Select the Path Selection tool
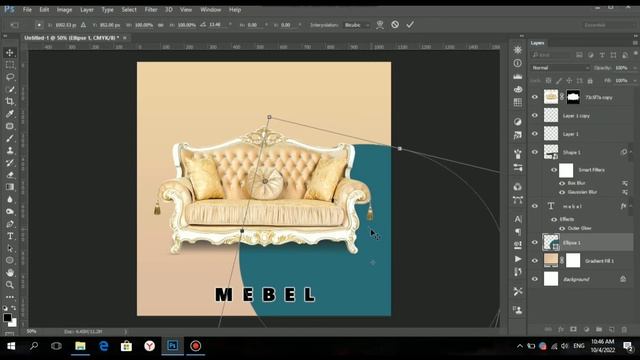The width and height of the screenshot is (640, 360). point(10,249)
